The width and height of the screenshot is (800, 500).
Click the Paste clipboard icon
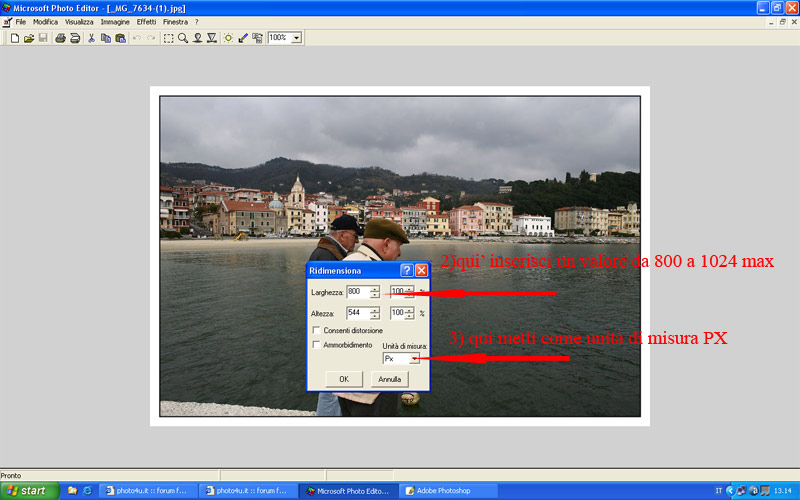click(x=120, y=38)
